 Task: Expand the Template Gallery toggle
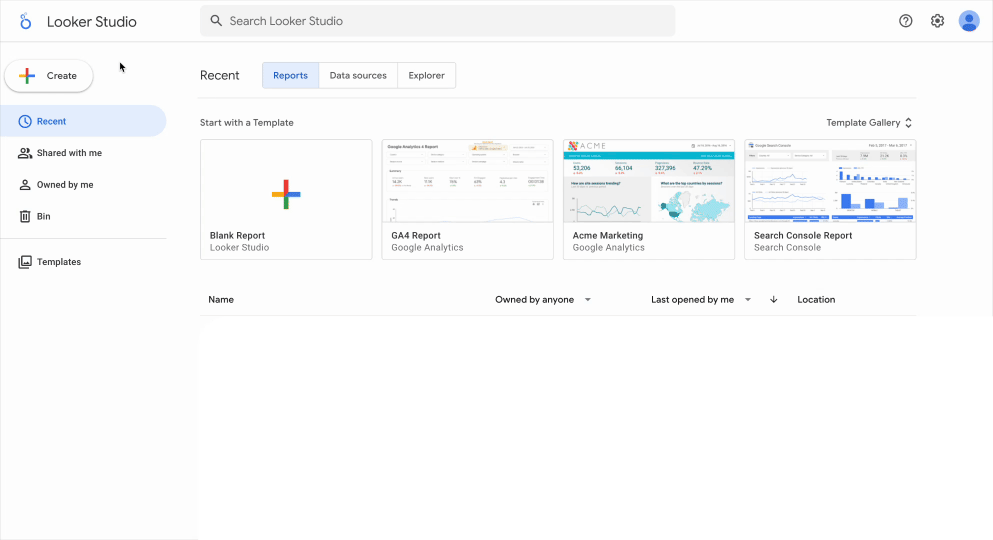point(908,123)
